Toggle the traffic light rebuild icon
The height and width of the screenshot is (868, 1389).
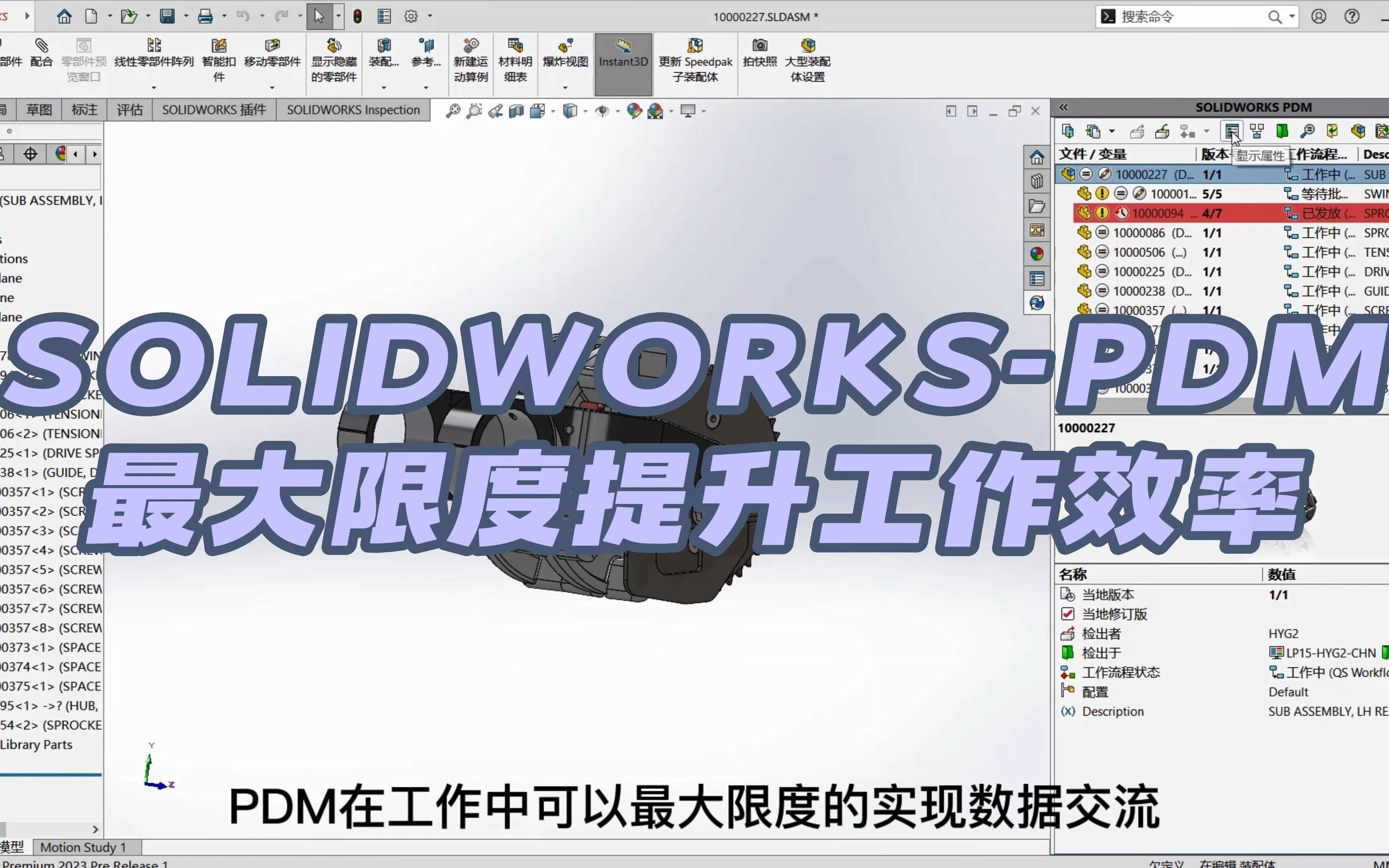(358, 16)
